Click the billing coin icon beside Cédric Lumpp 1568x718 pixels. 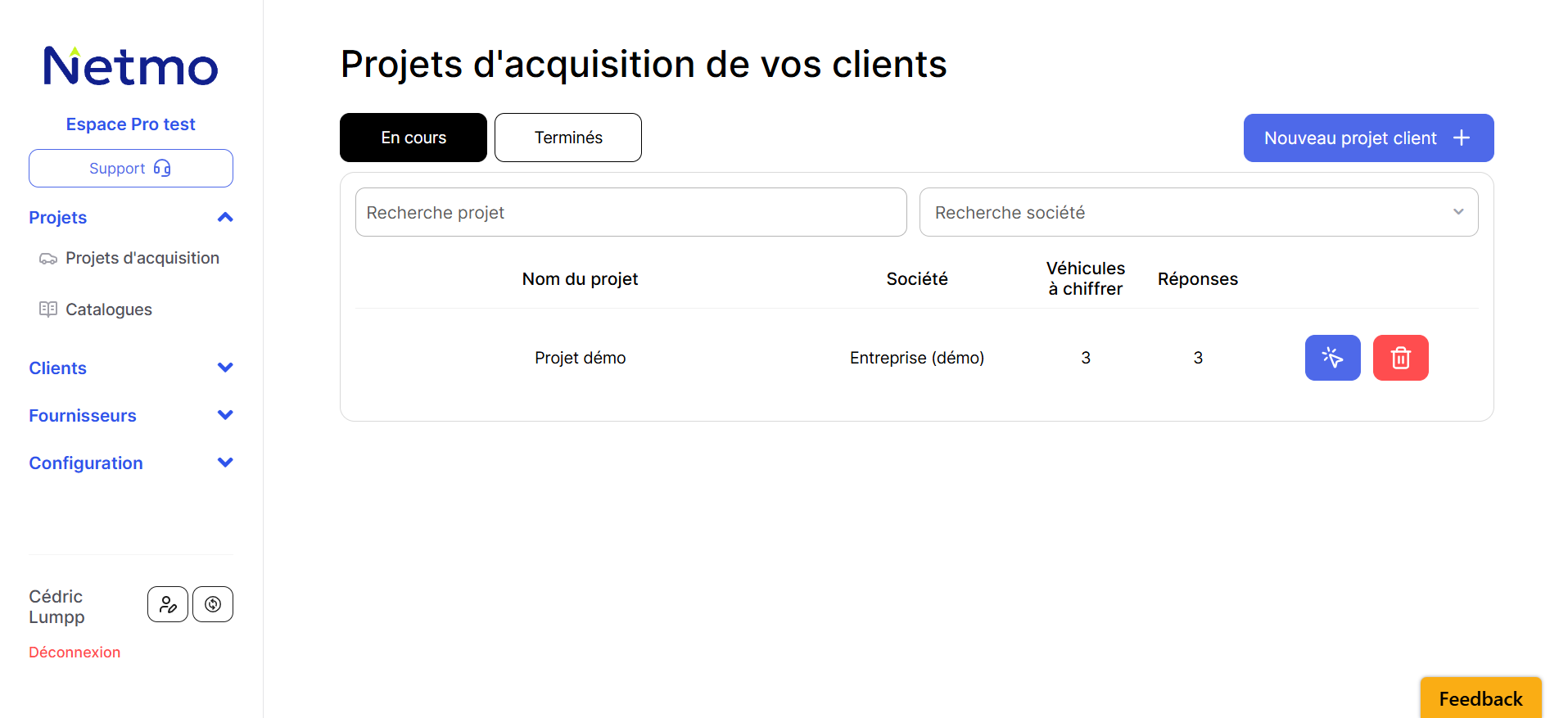pyautogui.click(x=213, y=604)
